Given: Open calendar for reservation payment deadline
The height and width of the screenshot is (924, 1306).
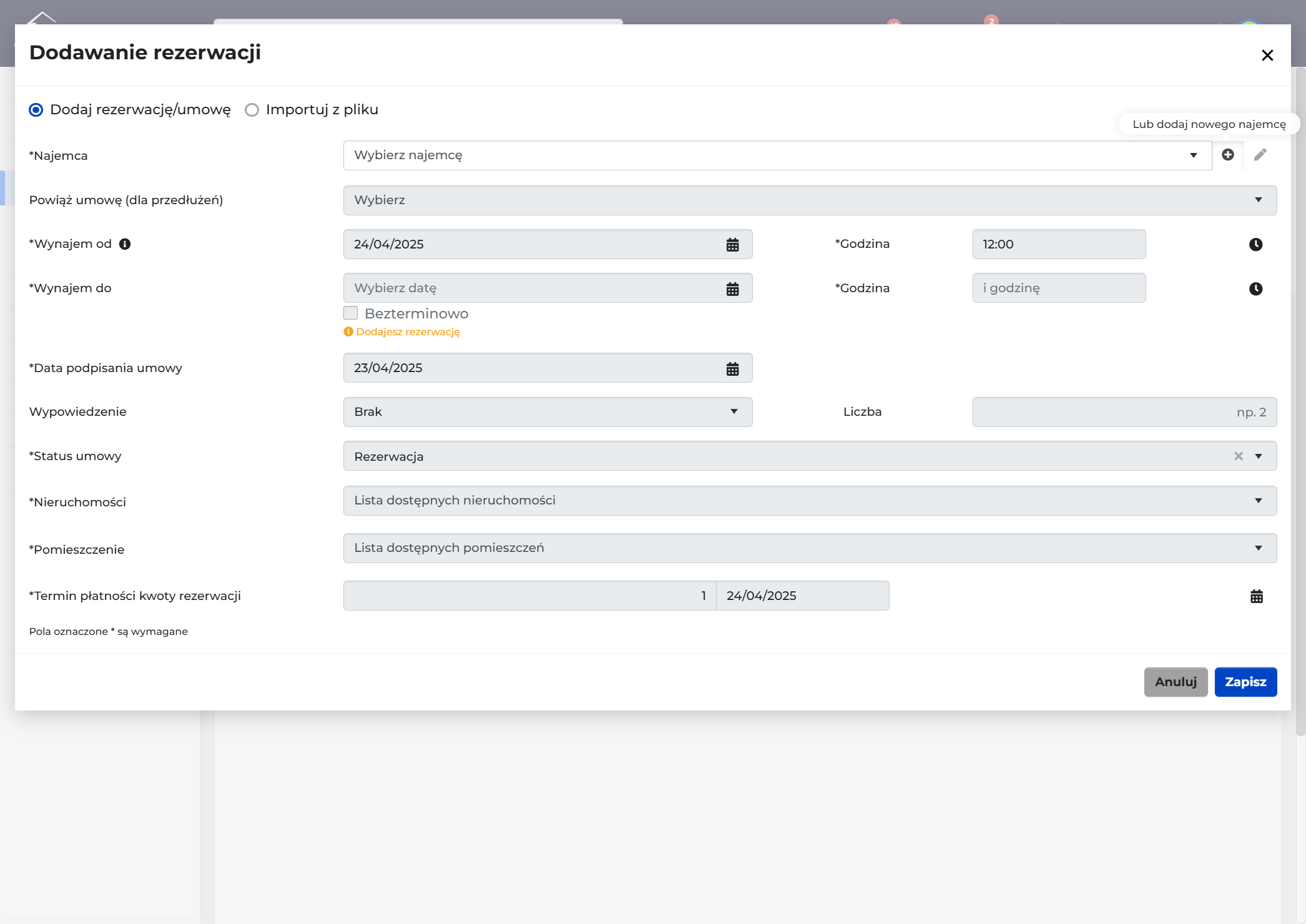Looking at the screenshot, I should tap(1257, 596).
